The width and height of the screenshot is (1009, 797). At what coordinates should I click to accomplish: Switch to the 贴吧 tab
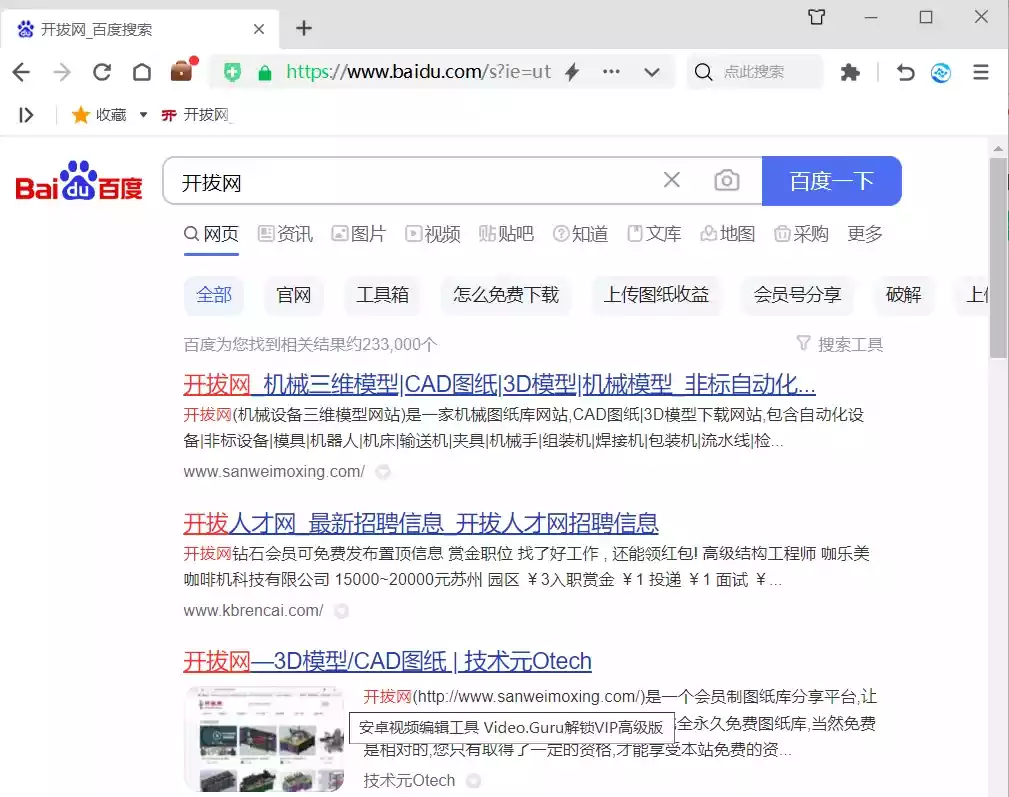click(506, 234)
